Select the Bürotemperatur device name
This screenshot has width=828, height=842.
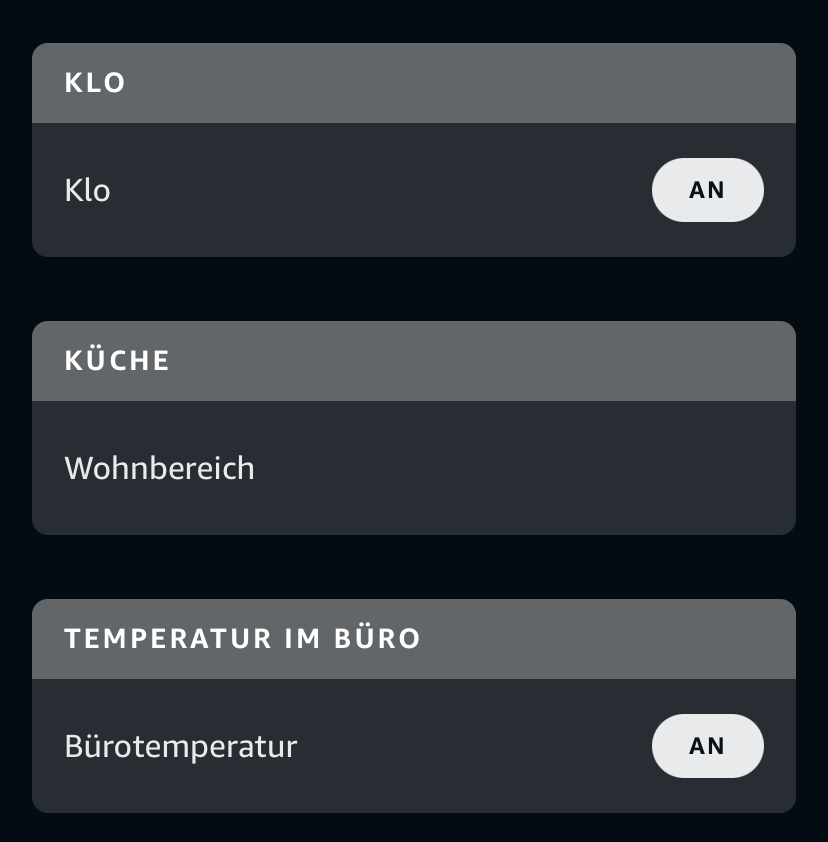coord(180,746)
